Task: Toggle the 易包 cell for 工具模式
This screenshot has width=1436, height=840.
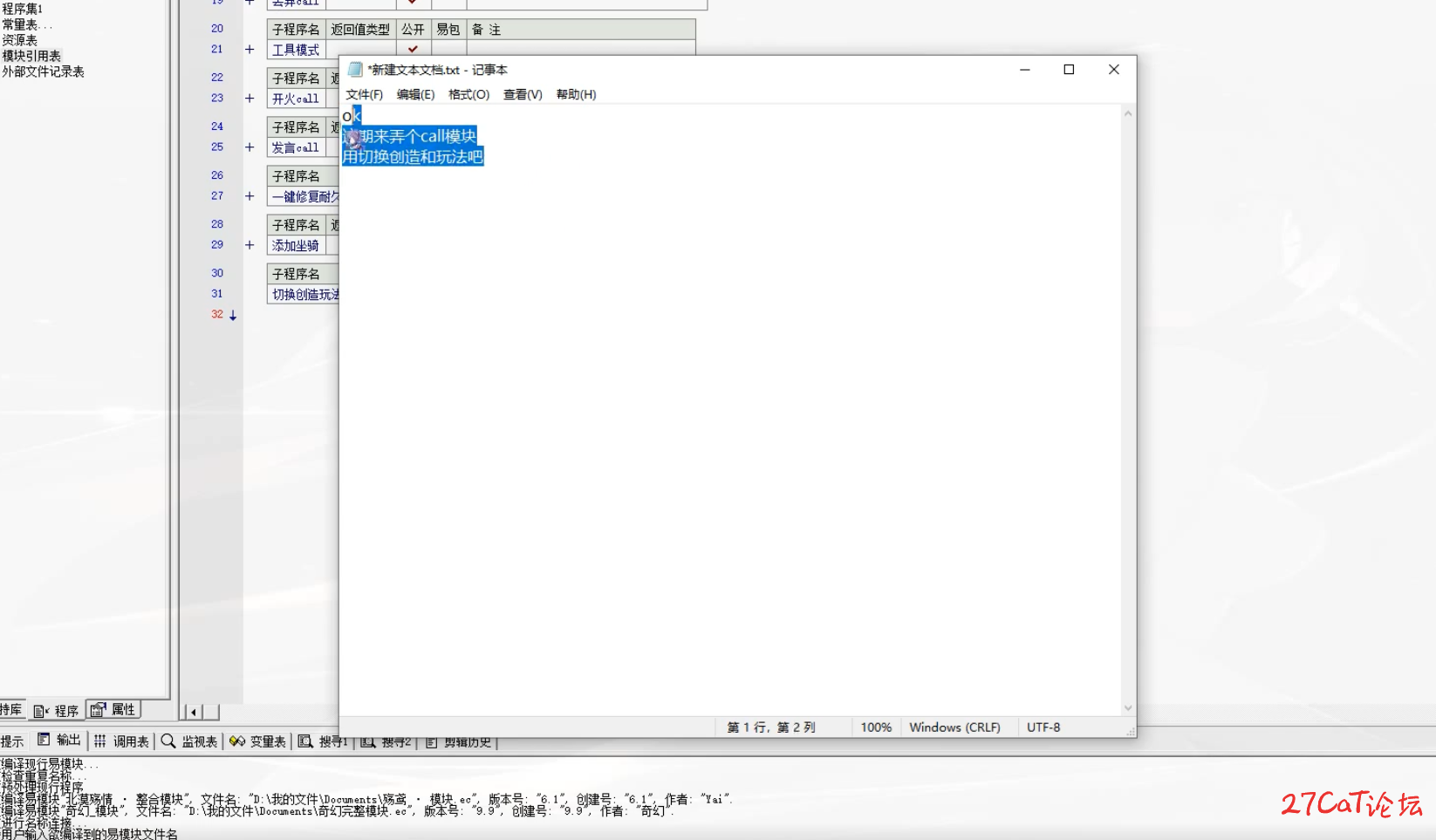Action: coord(448,50)
